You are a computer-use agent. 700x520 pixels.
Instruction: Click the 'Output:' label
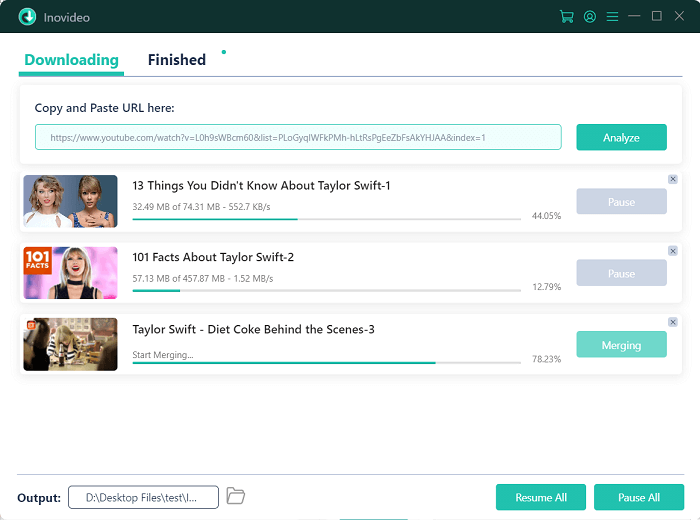[39, 498]
